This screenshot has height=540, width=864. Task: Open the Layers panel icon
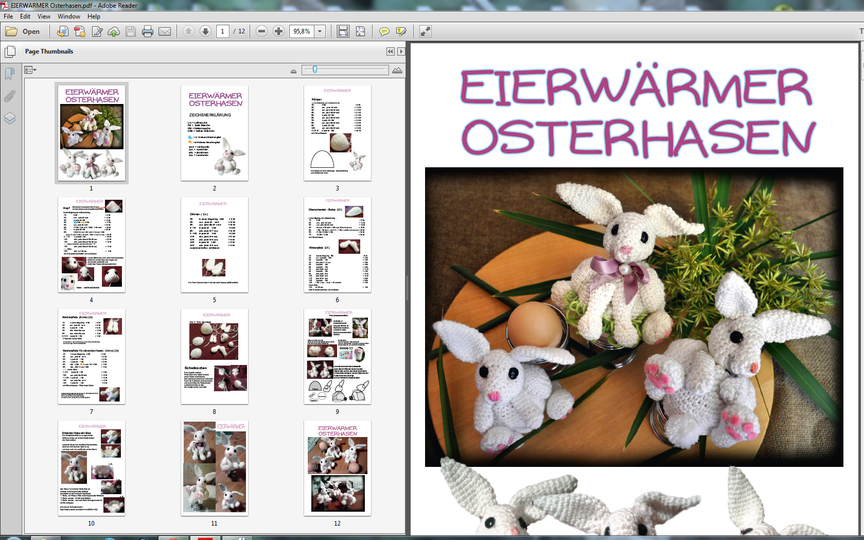[10, 118]
